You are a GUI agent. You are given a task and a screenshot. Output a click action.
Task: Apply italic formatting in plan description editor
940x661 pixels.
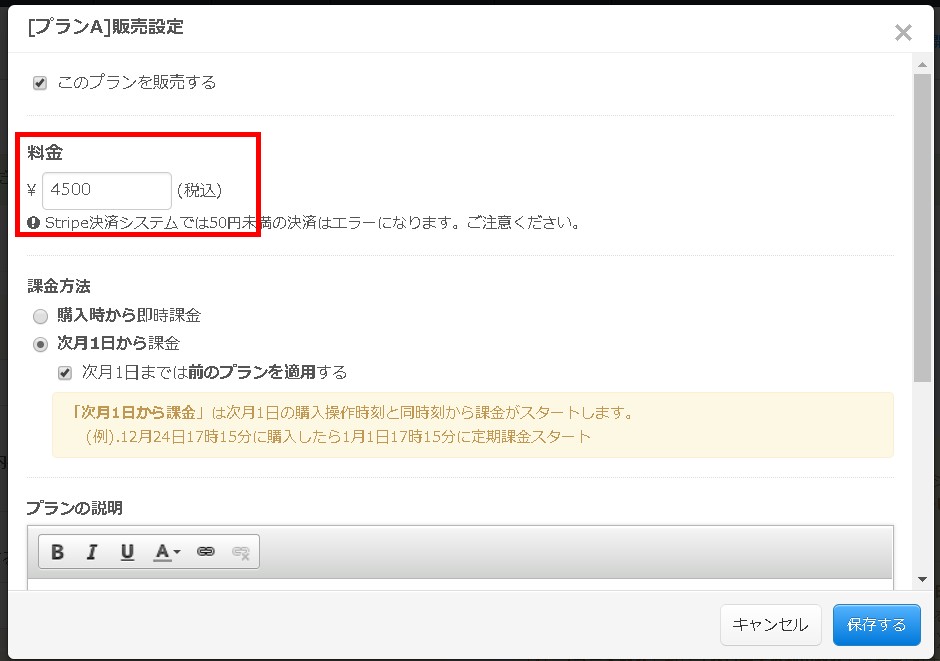[92, 551]
